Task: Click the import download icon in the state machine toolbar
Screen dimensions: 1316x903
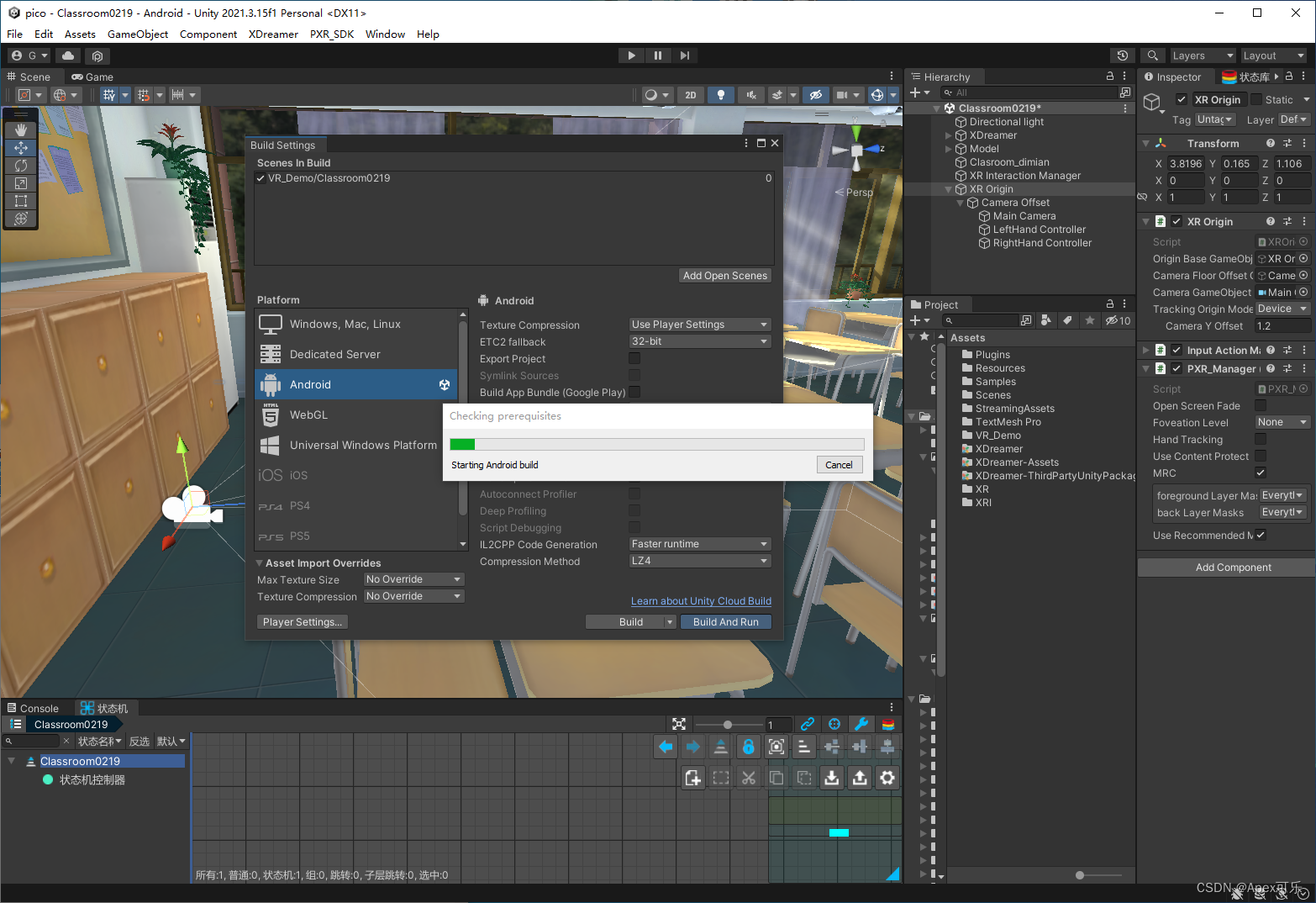Action: [832, 778]
